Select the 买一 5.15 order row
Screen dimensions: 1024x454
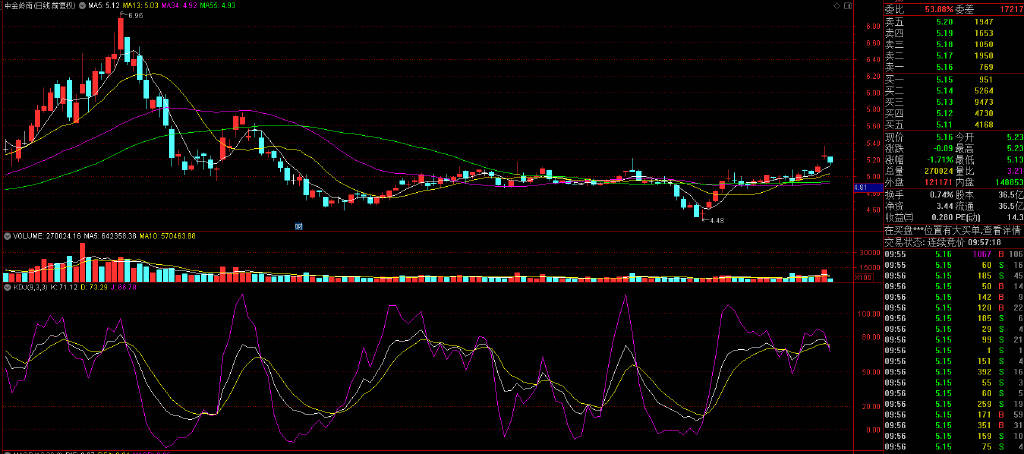click(x=953, y=80)
